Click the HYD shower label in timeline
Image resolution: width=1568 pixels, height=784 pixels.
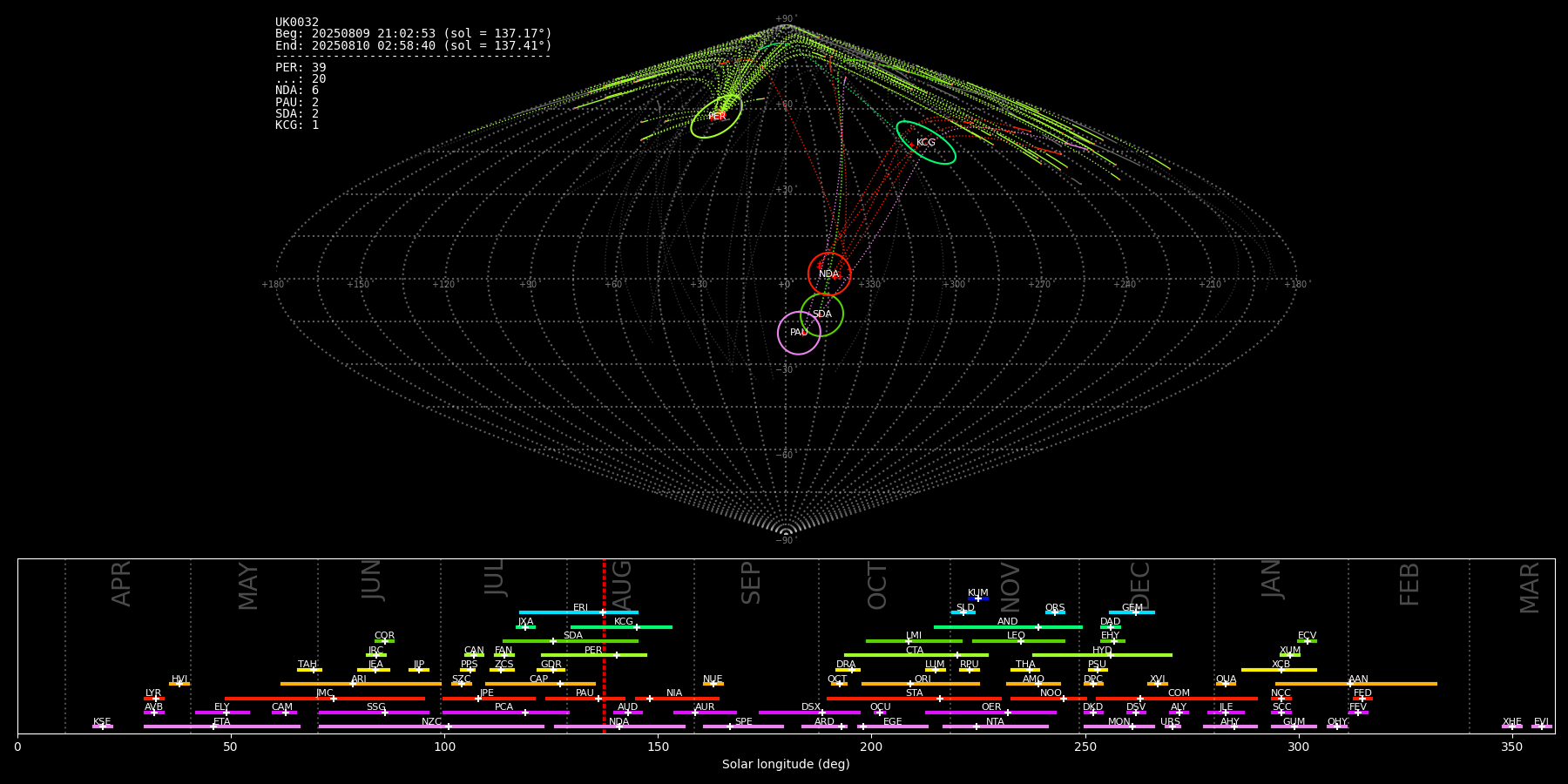tap(1102, 651)
